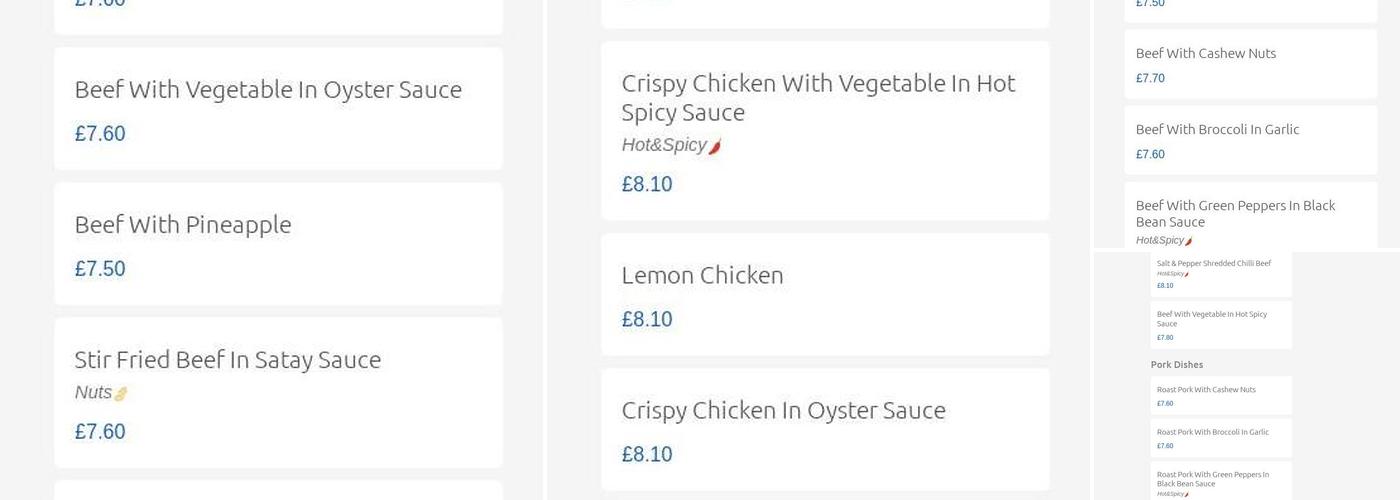Pick Beef With Cashew Nuts

(1205, 54)
